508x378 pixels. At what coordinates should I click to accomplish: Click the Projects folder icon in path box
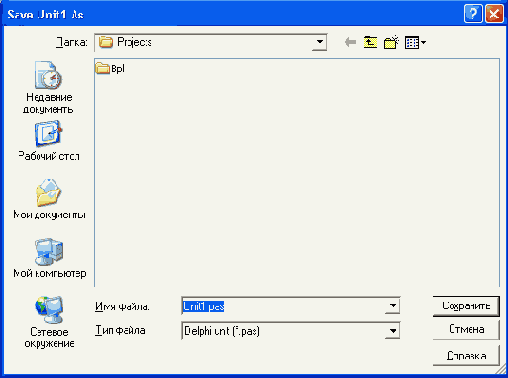[106, 42]
